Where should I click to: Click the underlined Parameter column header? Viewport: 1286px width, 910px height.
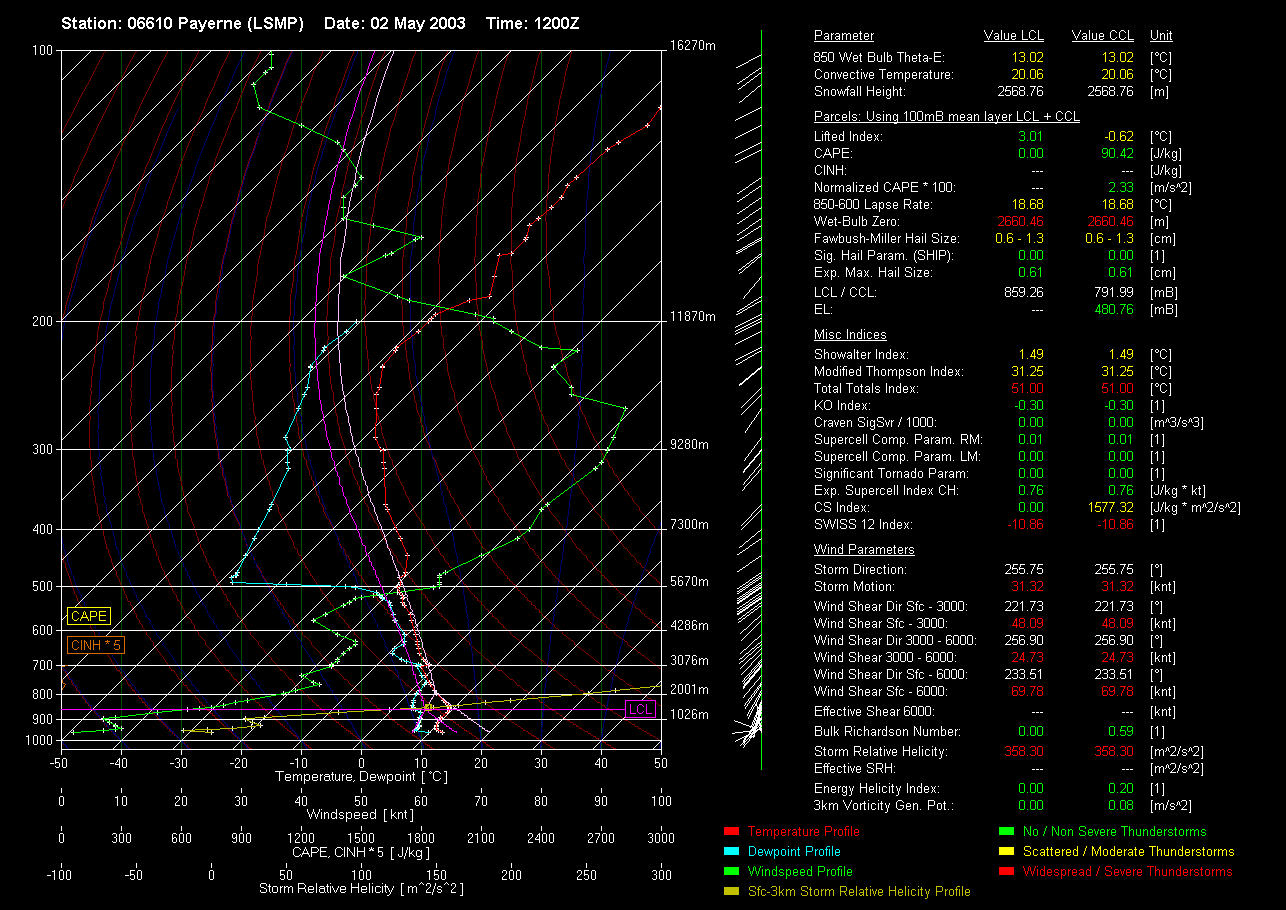tap(844, 36)
